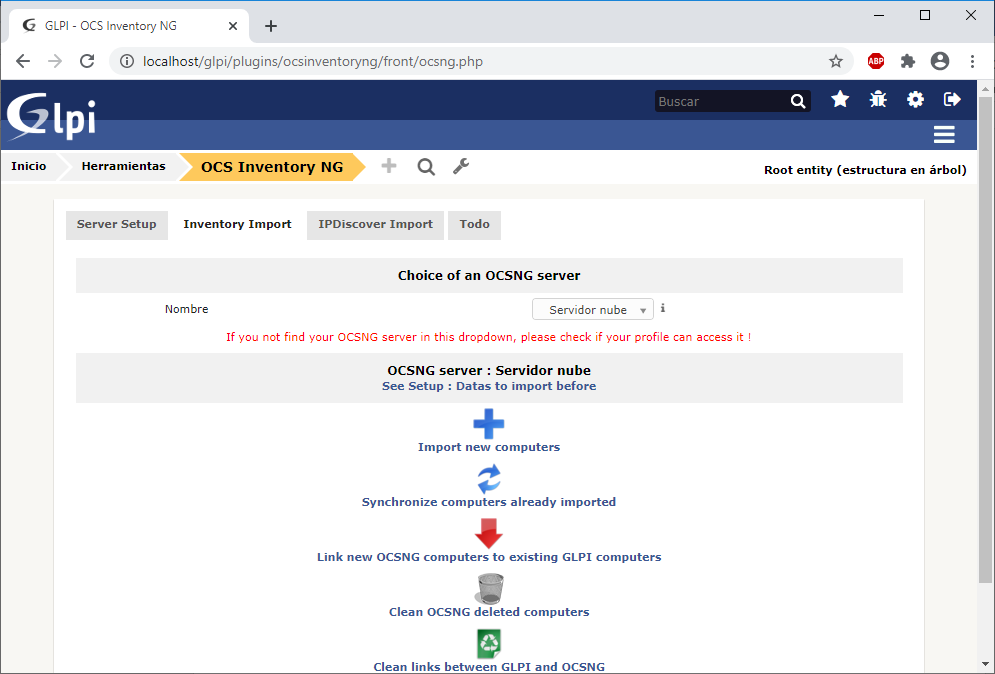Go to Inicio breadcrumb
995x674 pixels.
coord(29,166)
